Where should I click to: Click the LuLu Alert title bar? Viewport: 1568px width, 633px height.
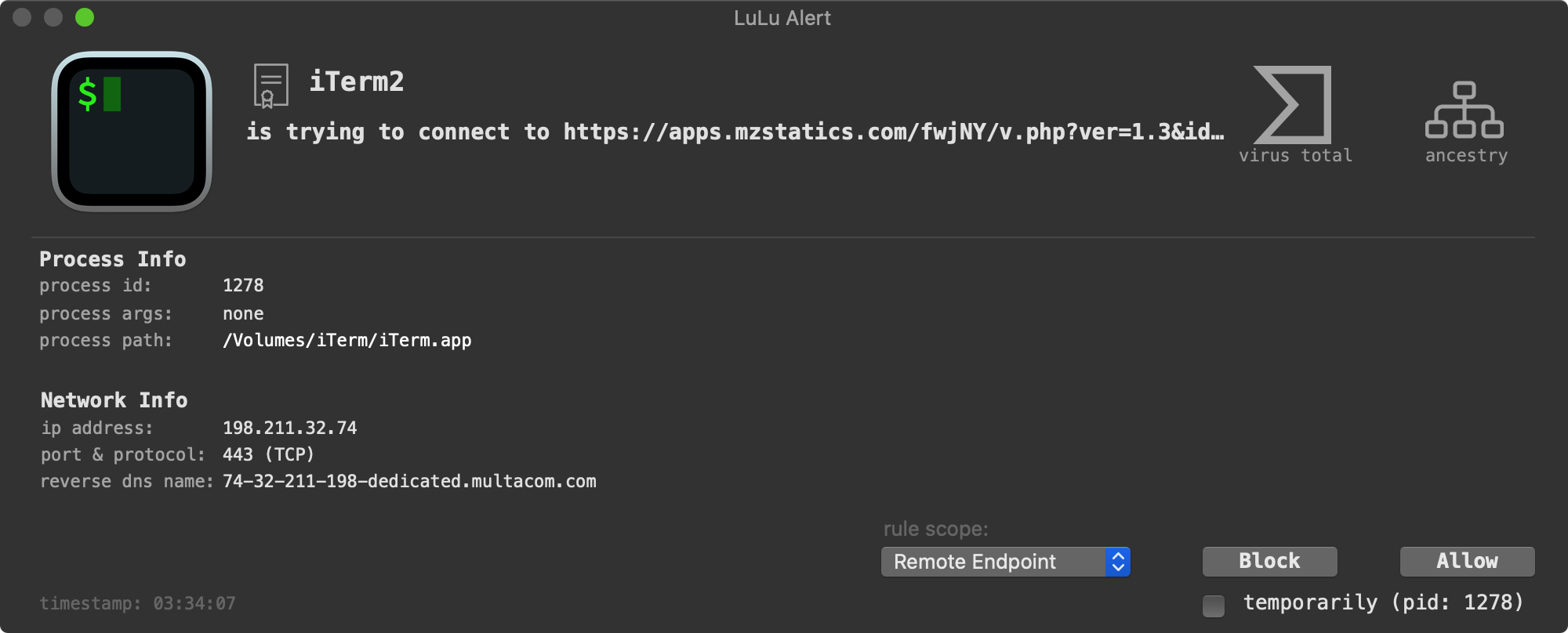click(x=782, y=18)
